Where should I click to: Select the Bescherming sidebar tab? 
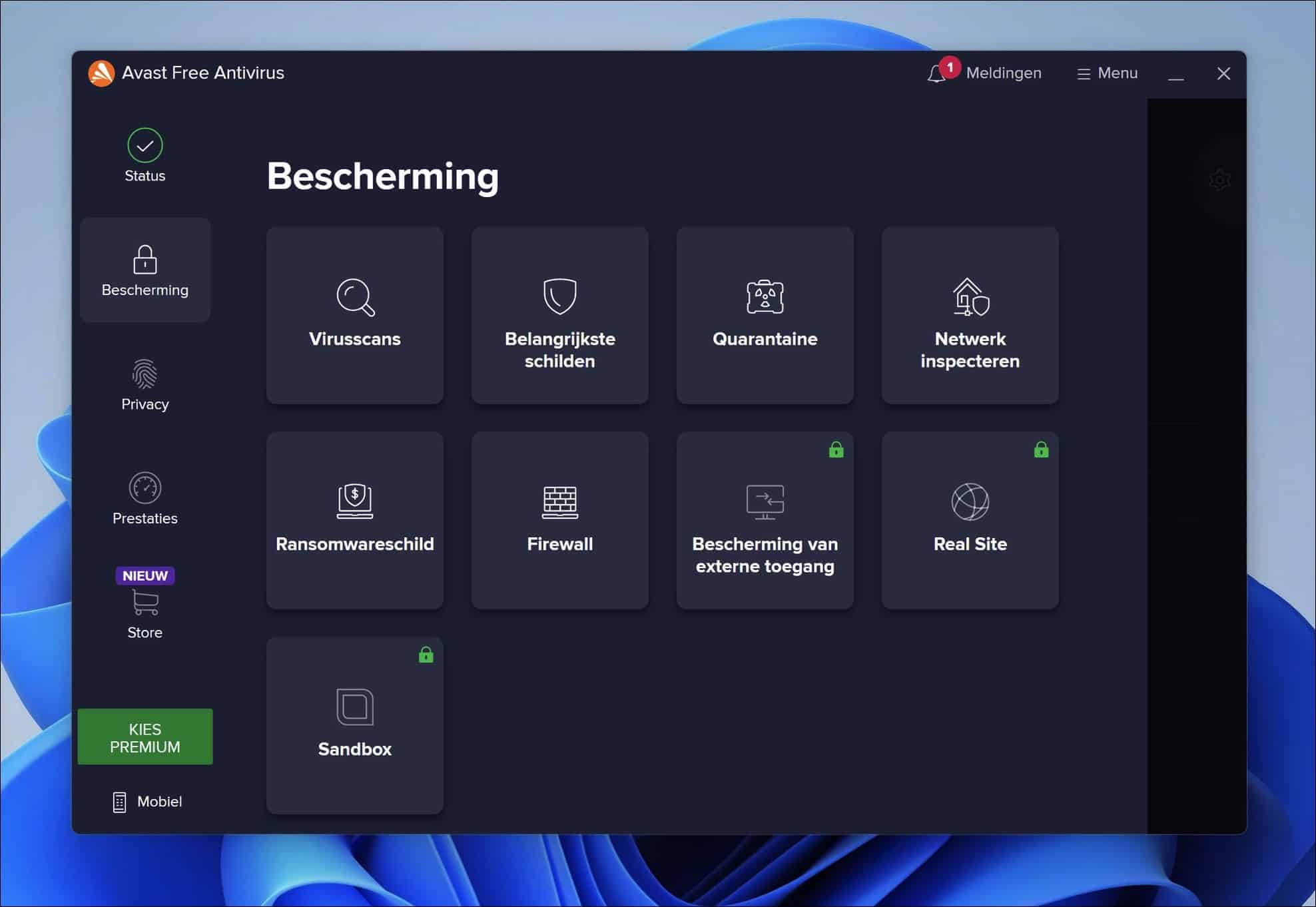tap(145, 270)
